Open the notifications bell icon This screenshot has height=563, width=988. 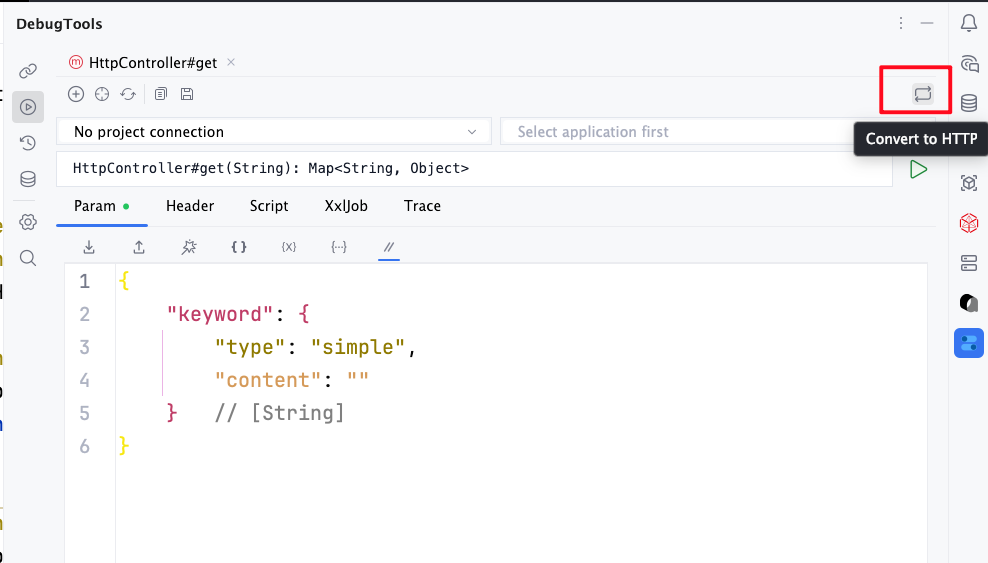(x=969, y=23)
